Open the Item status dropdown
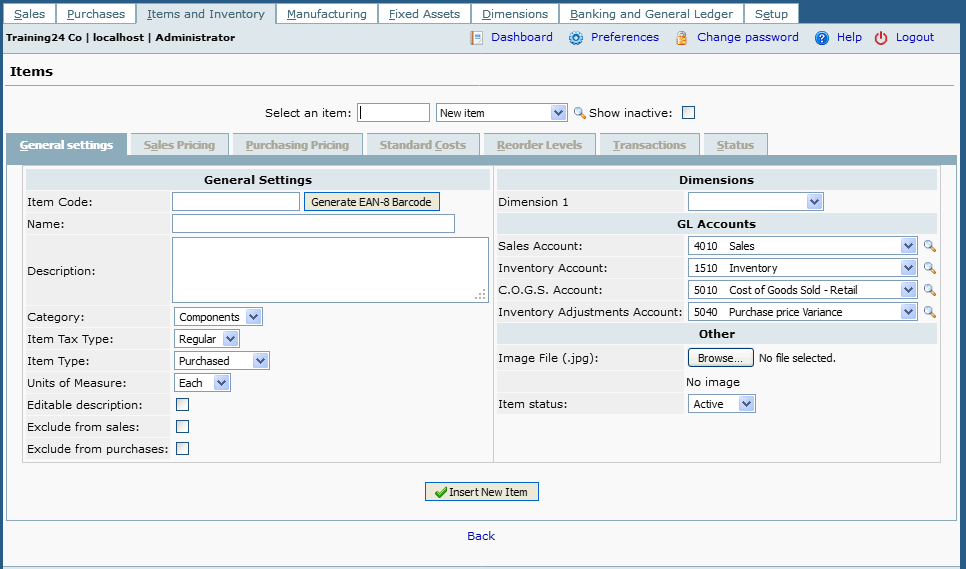Screen dimensions: 966x569 (x=722, y=404)
